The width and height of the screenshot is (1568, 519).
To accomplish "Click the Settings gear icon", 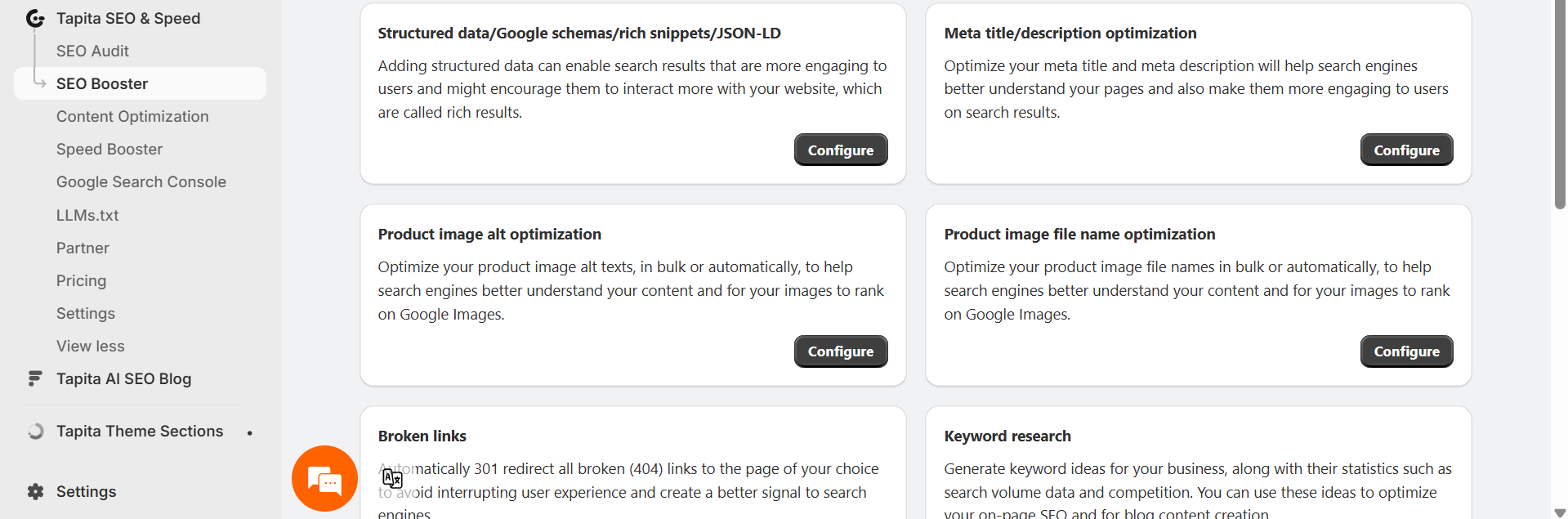I will pos(35,491).
